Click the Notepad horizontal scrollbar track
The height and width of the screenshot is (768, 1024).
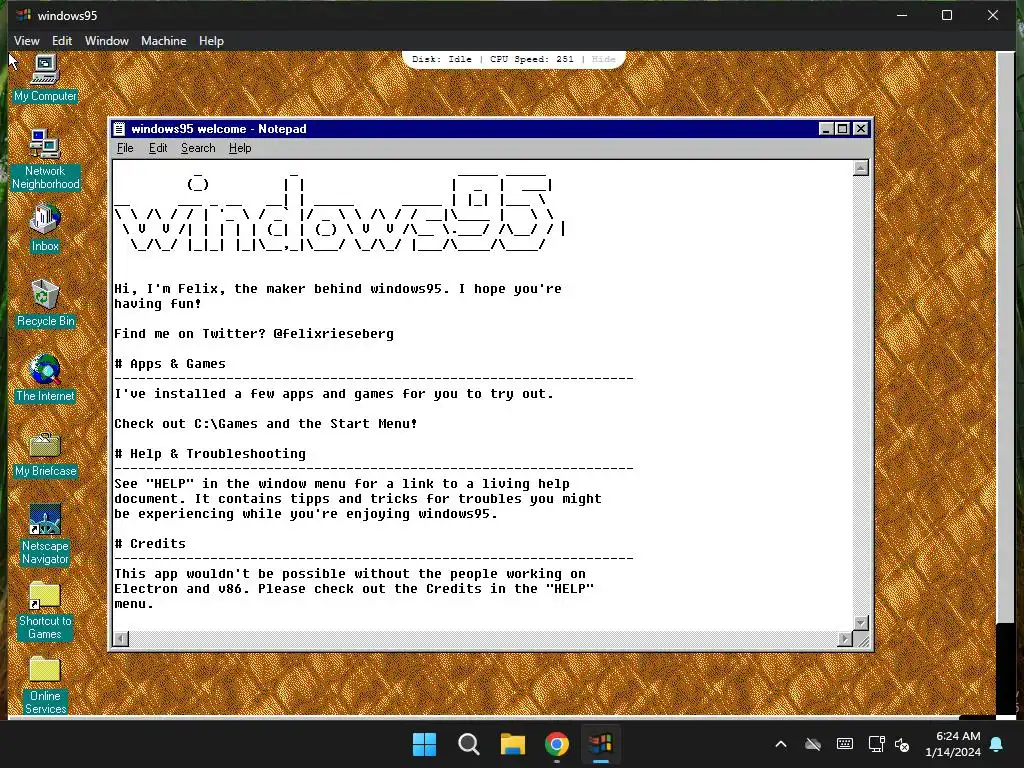point(483,639)
